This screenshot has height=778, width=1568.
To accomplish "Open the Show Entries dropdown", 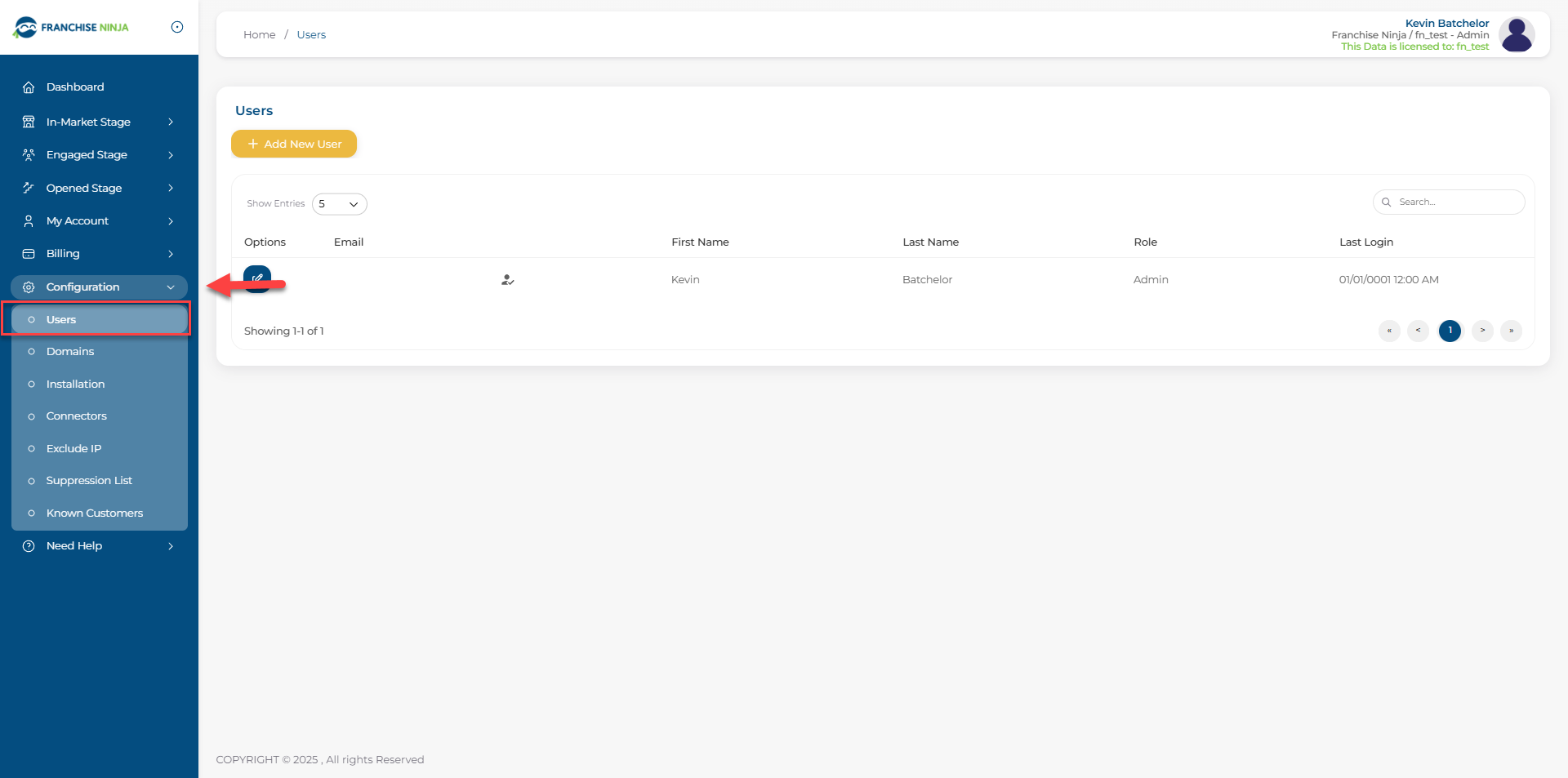I will (x=339, y=204).
